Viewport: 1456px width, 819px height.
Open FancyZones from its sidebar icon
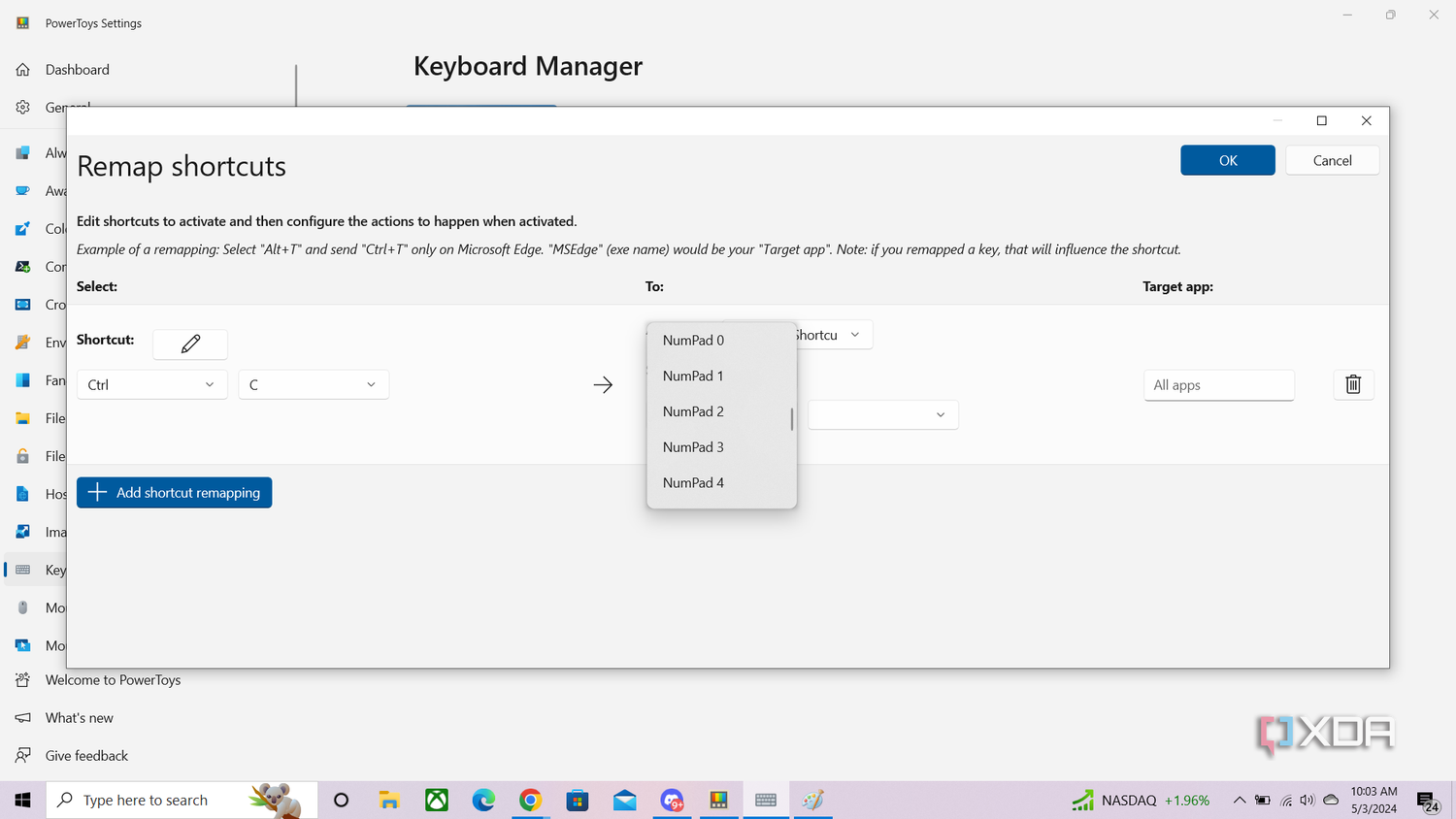click(23, 380)
